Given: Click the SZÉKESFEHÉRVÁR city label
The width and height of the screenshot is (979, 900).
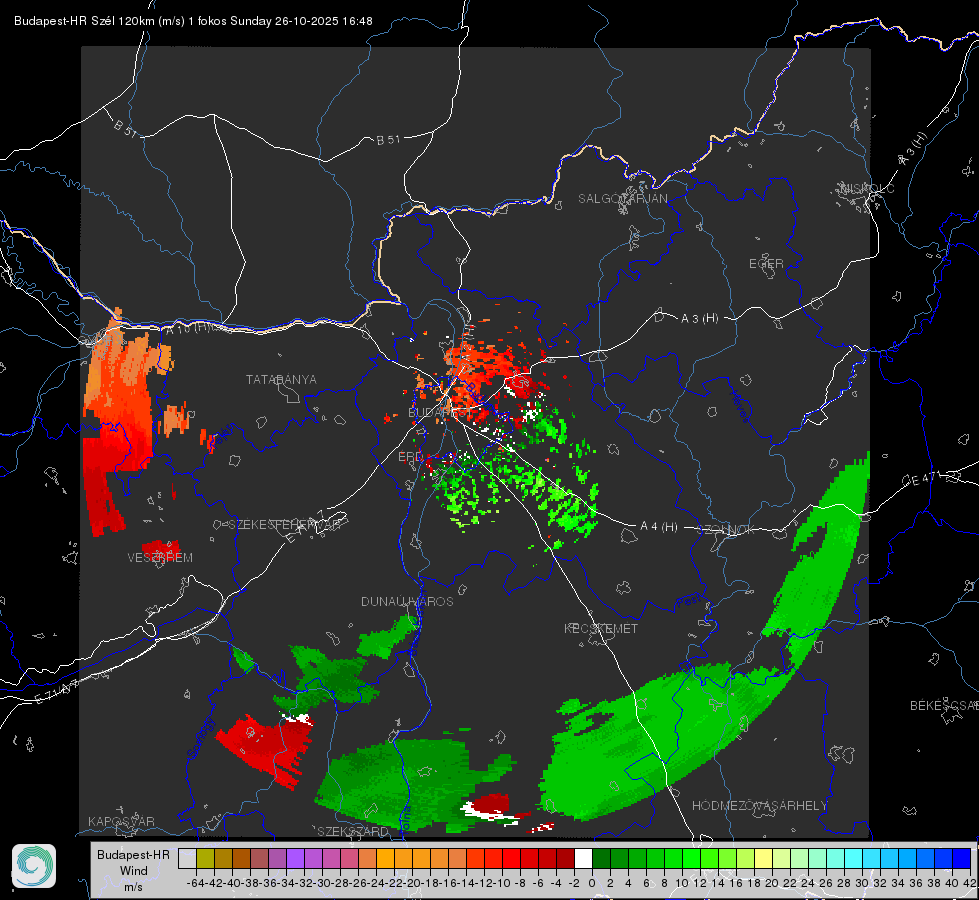Looking at the screenshot, I should [285, 525].
